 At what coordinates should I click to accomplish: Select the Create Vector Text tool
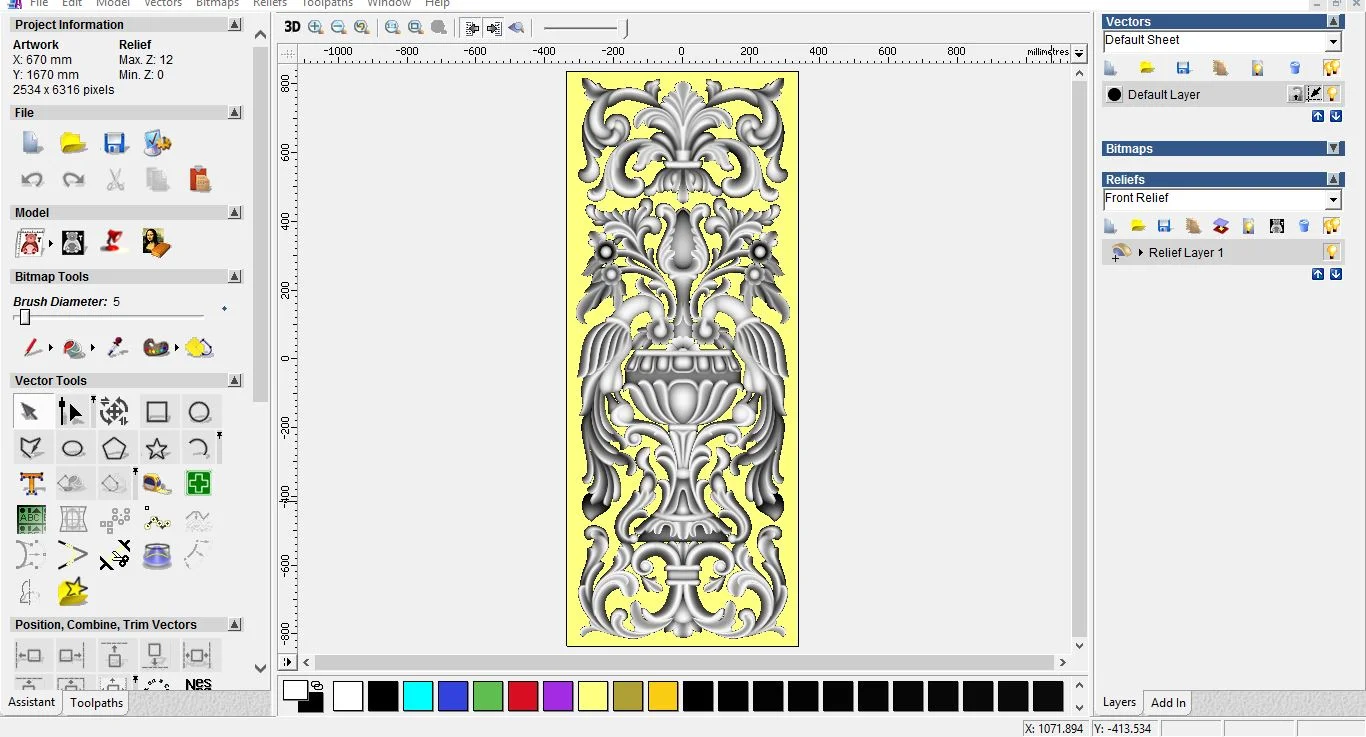pos(31,484)
